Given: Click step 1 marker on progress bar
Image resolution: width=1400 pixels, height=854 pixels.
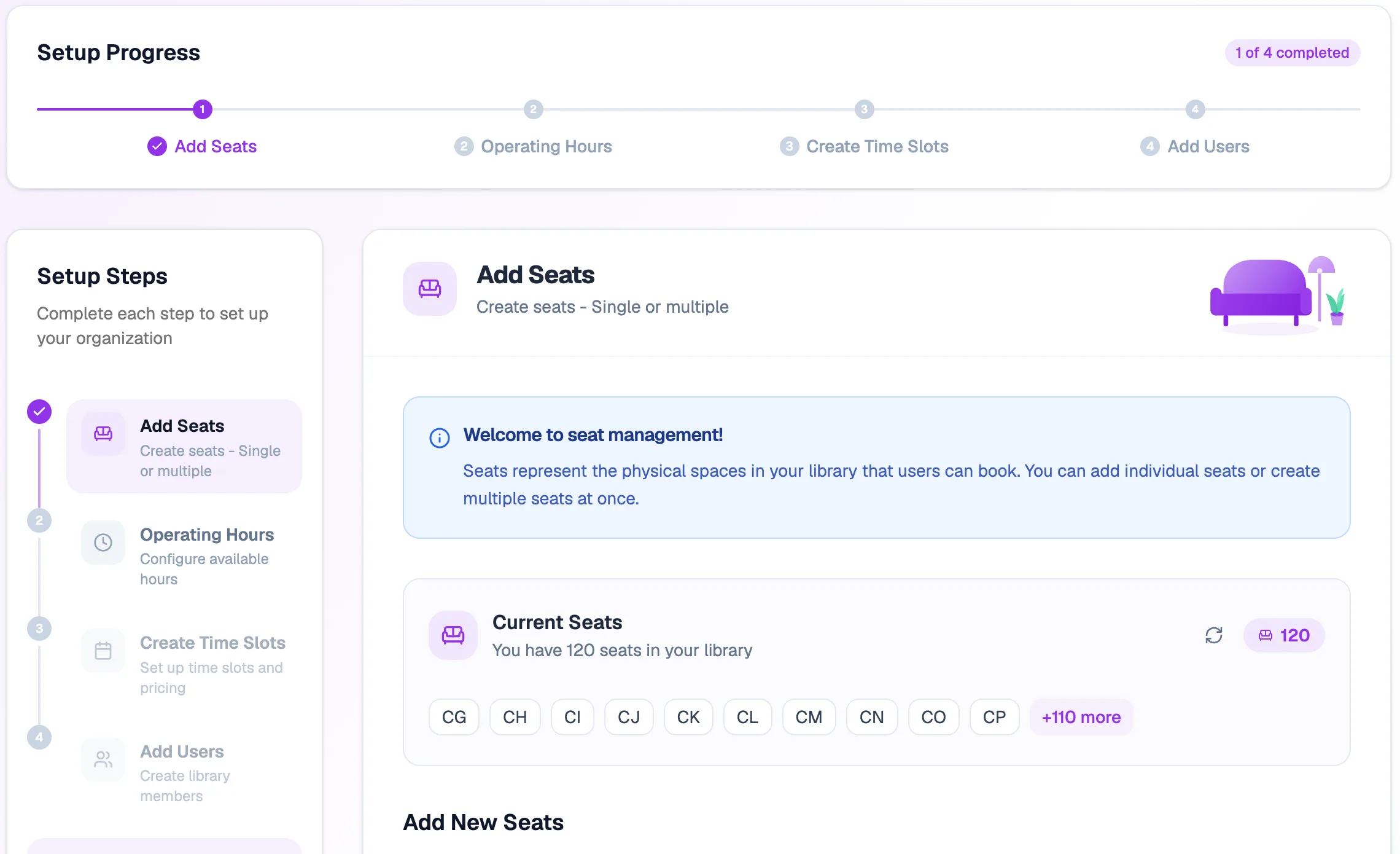Looking at the screenshot, I should click(202, 109).
